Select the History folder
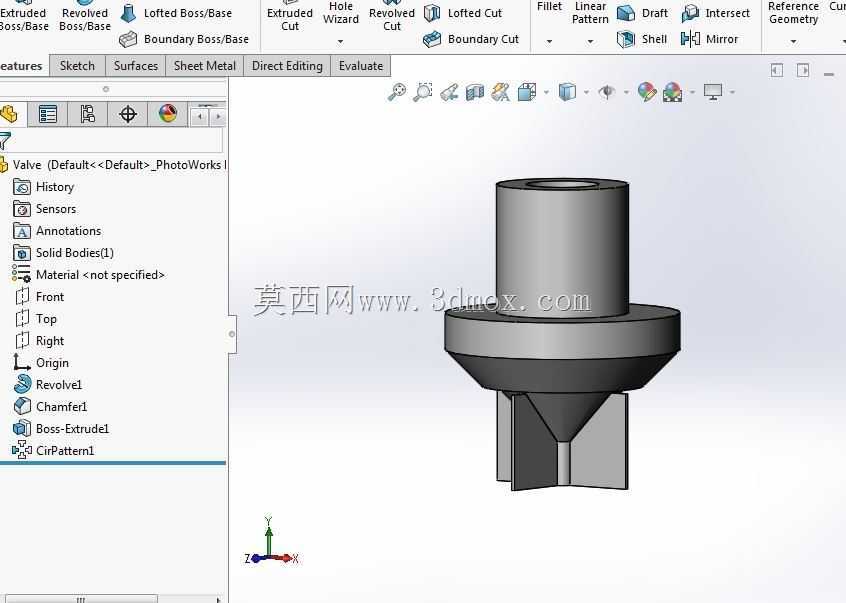Image resolution: width=846 pixels, height=603 pixels. (x=43, y=187)
